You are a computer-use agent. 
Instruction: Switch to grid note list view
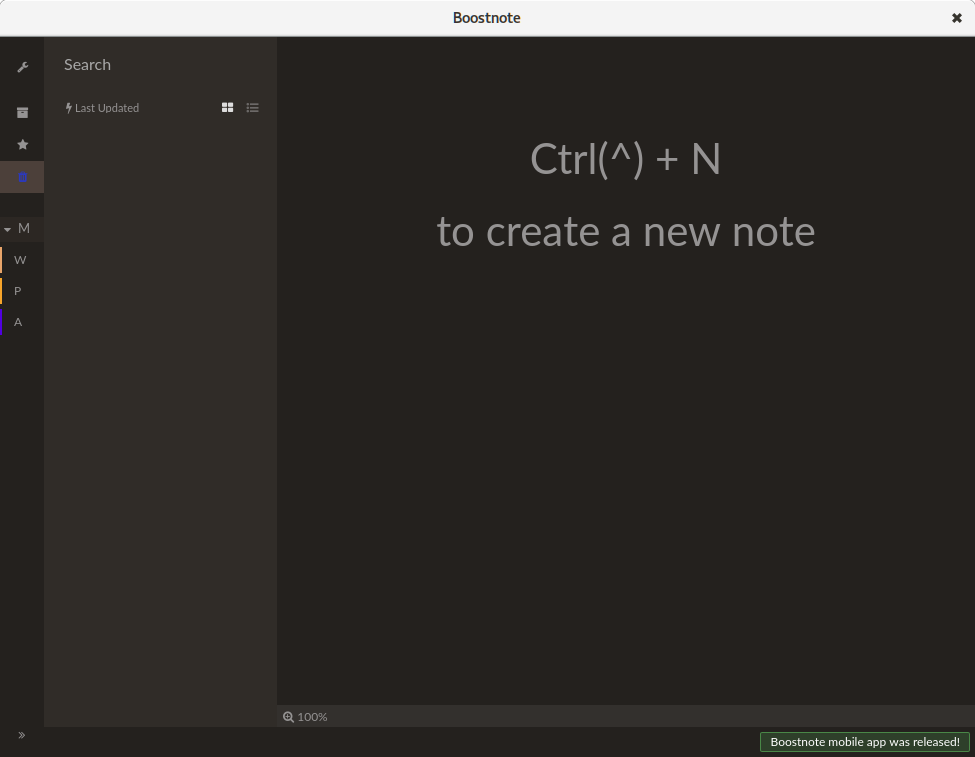point(228,108)
